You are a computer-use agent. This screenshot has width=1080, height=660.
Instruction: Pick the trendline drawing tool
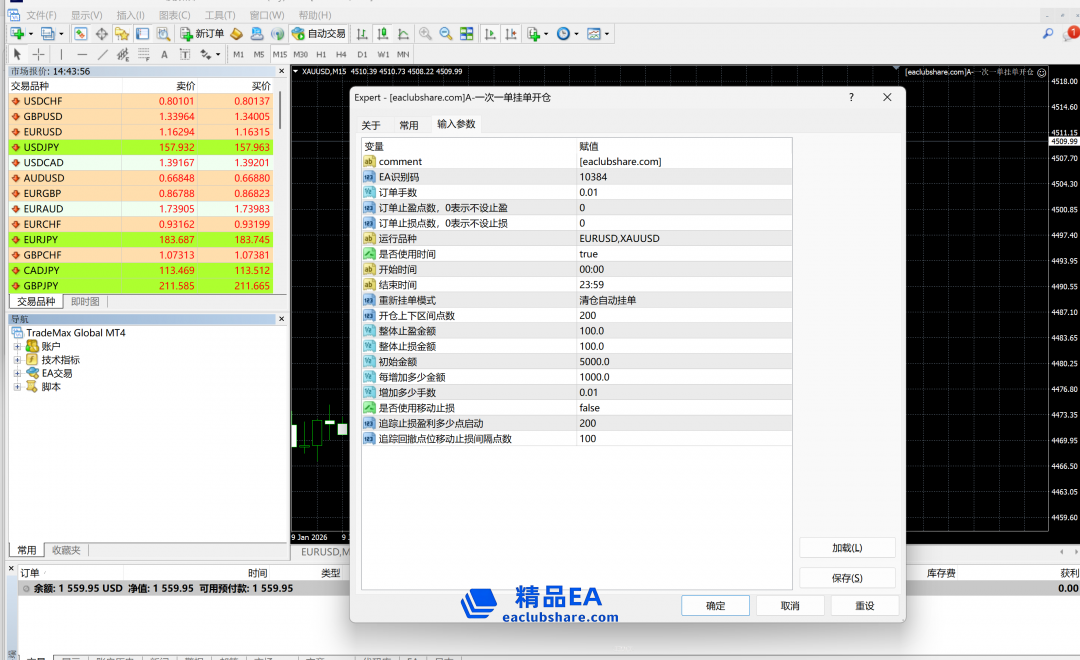tap(102, 54)
